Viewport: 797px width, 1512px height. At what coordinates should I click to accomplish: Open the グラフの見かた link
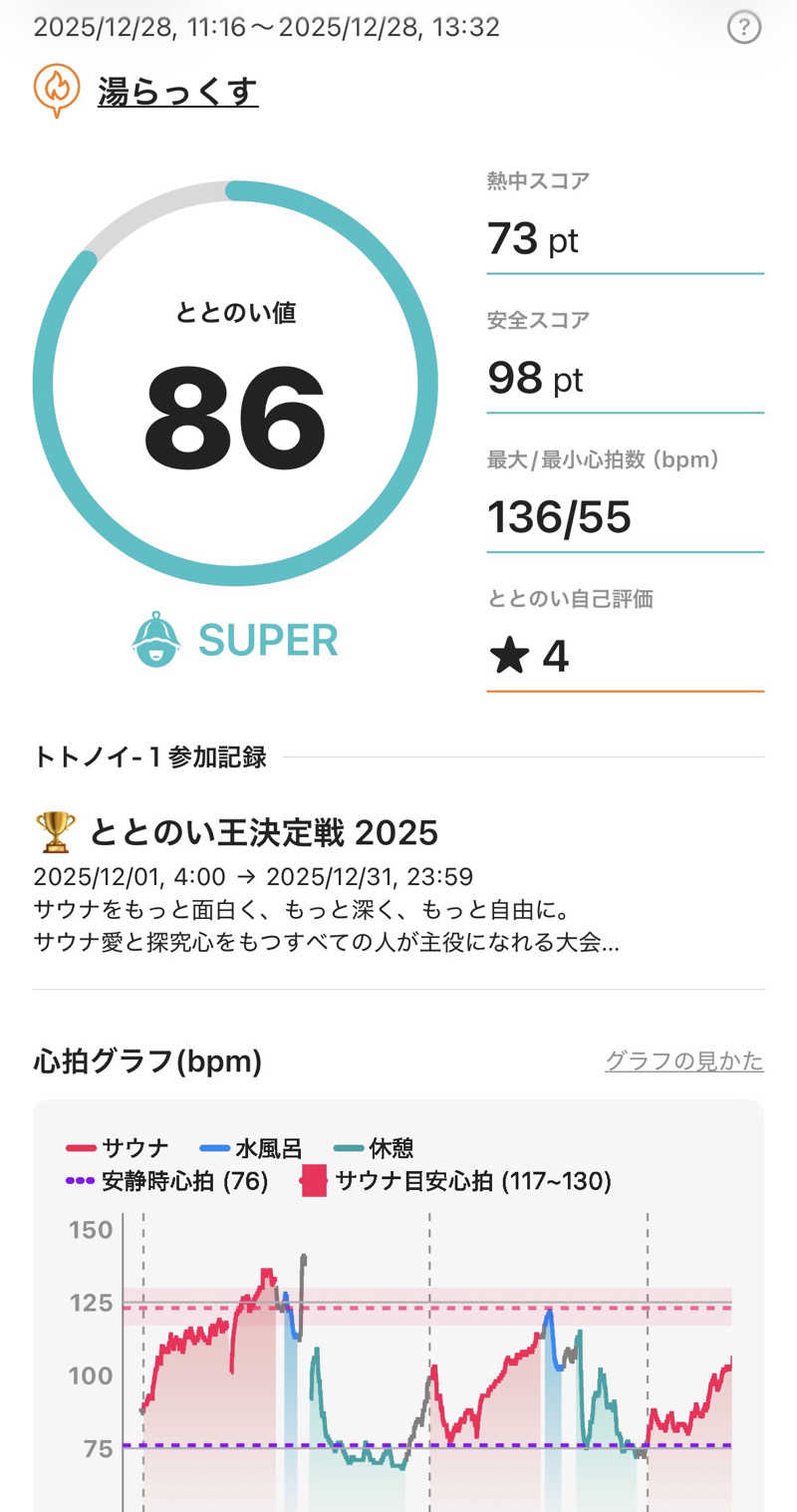coord(683,1060)
